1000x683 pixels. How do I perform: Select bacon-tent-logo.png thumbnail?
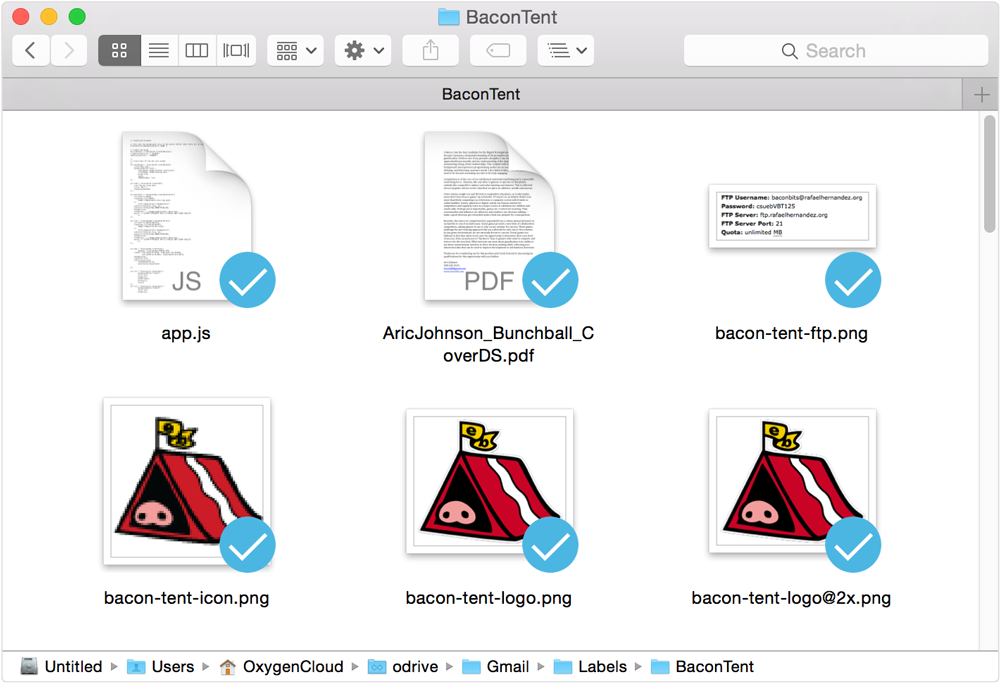(x=489, y=481)
